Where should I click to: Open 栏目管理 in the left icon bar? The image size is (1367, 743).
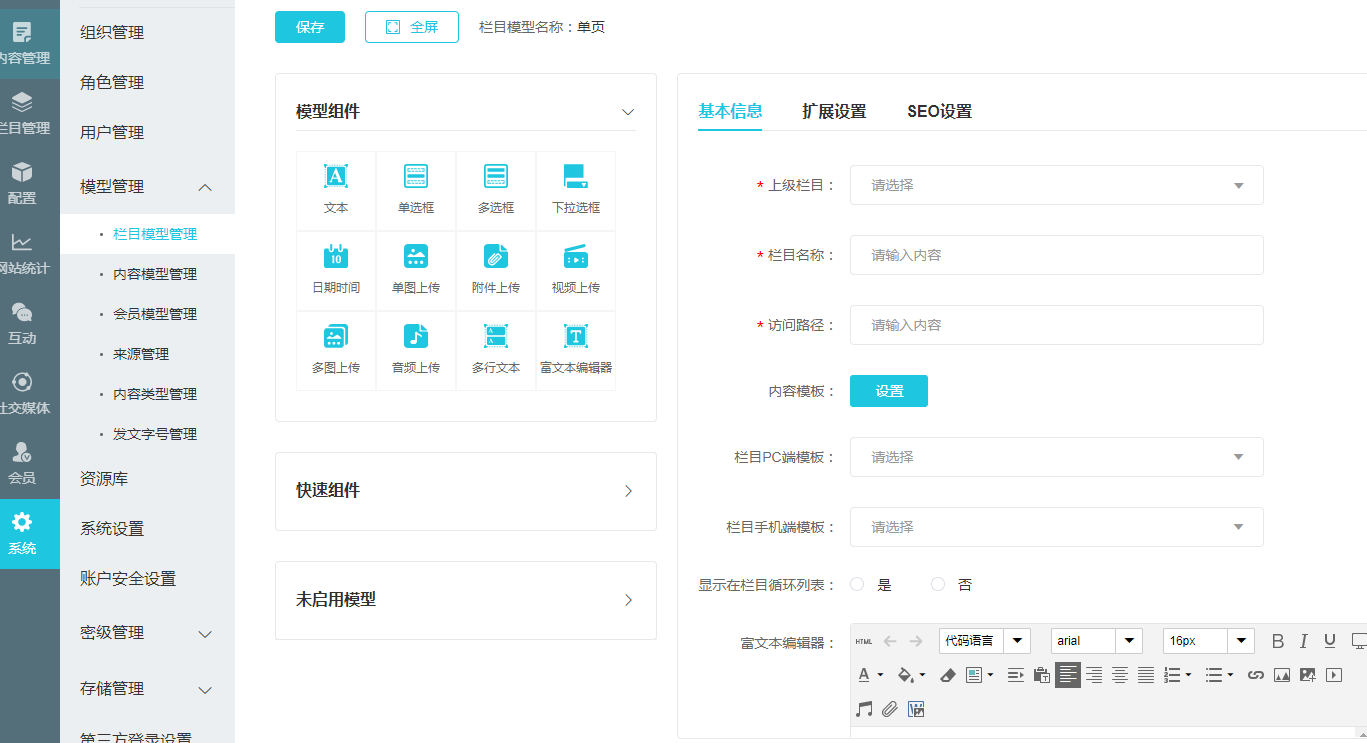22,114
